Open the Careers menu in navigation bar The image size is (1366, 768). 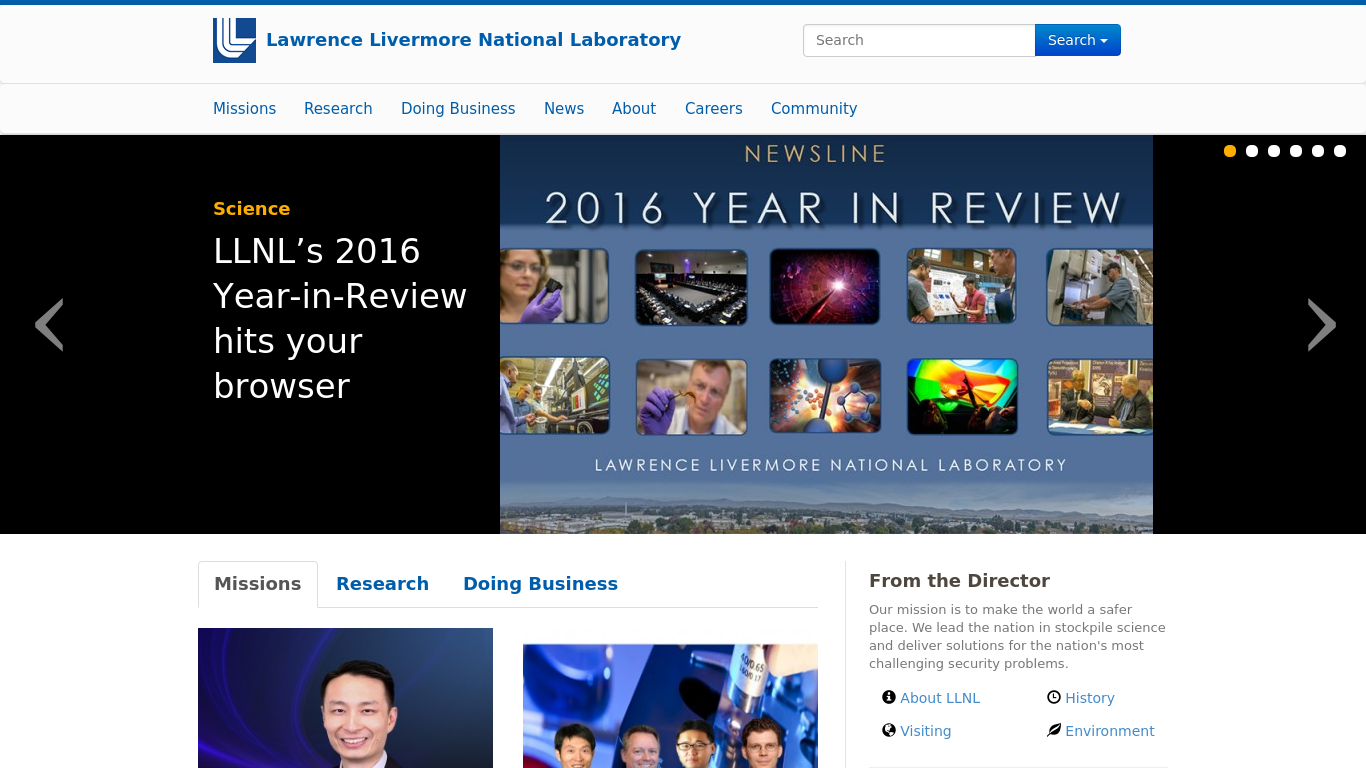pos(713,108)
